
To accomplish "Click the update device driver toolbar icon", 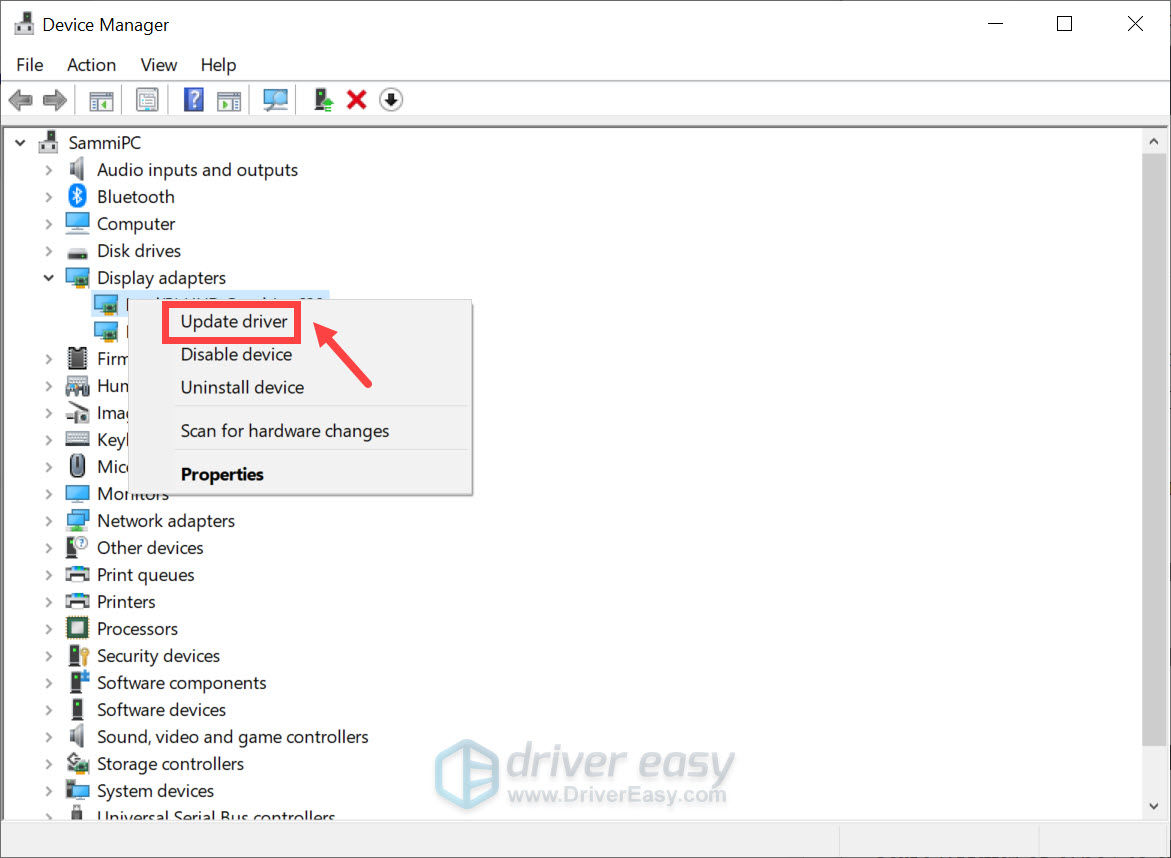I will pyautogui.click(x=323, y=99).
